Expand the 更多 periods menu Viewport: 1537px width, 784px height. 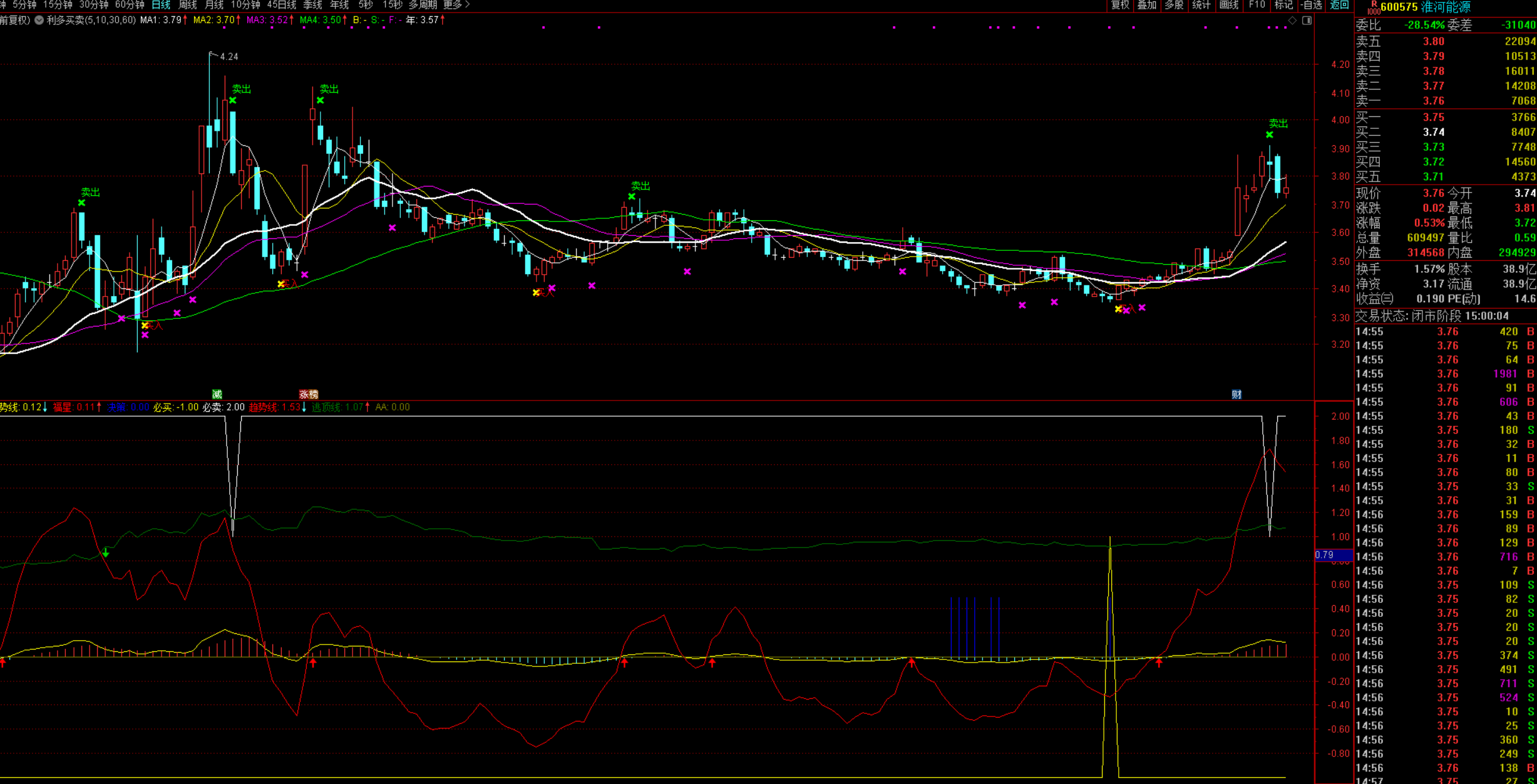[x=456, y=5]
